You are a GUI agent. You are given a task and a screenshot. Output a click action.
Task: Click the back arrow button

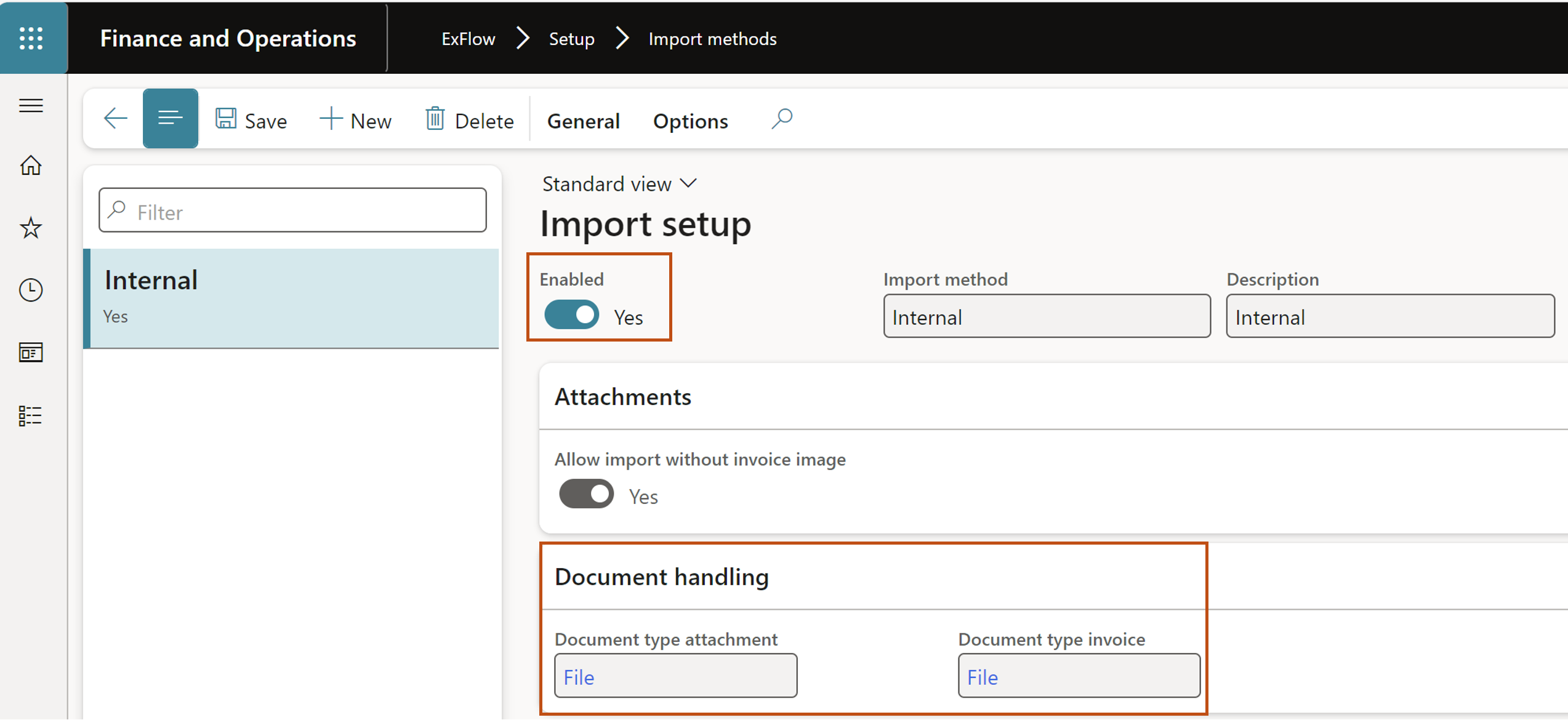pos(115,118)
